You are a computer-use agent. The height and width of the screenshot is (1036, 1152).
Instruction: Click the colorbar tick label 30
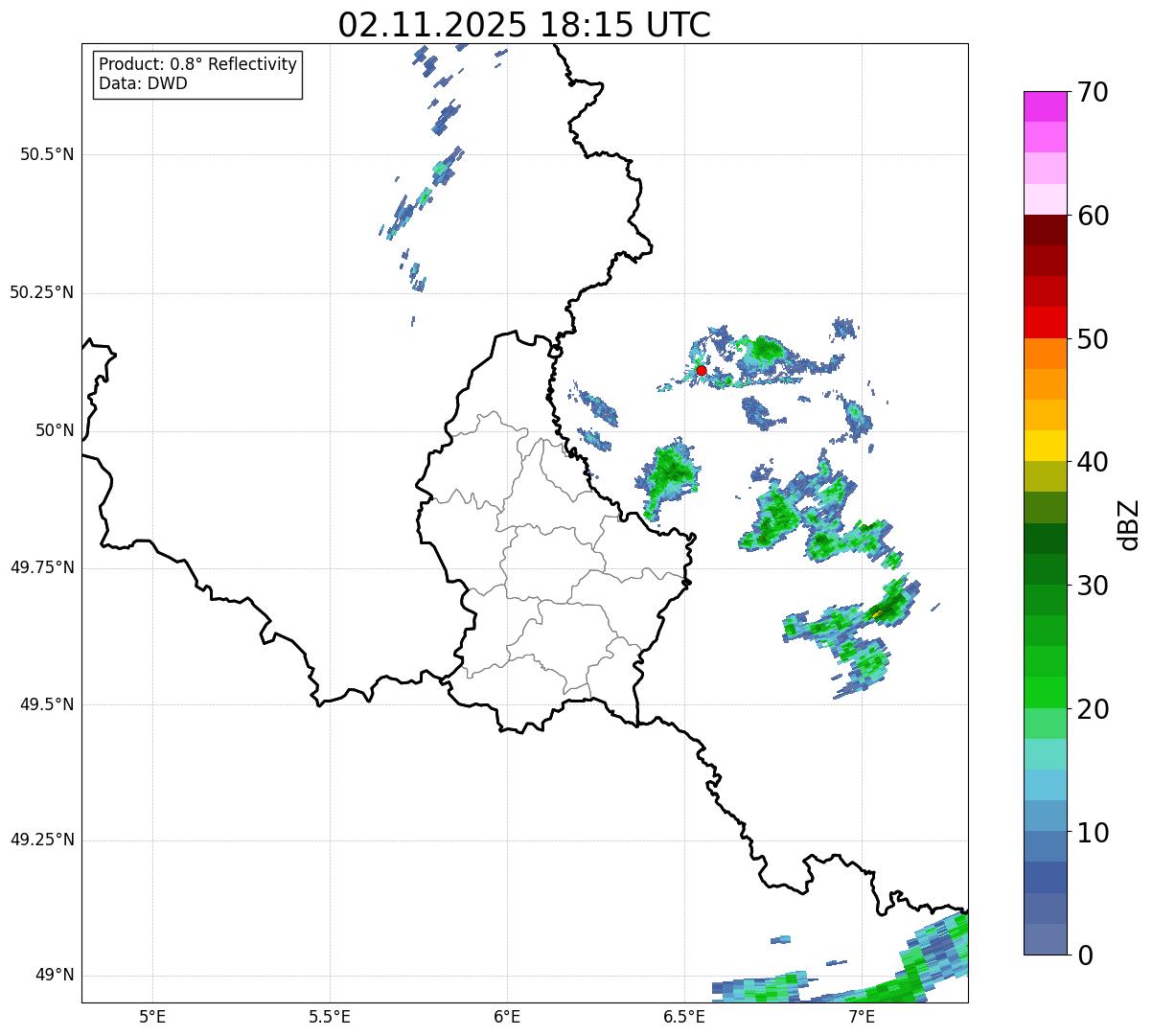tap(1093, 586)
